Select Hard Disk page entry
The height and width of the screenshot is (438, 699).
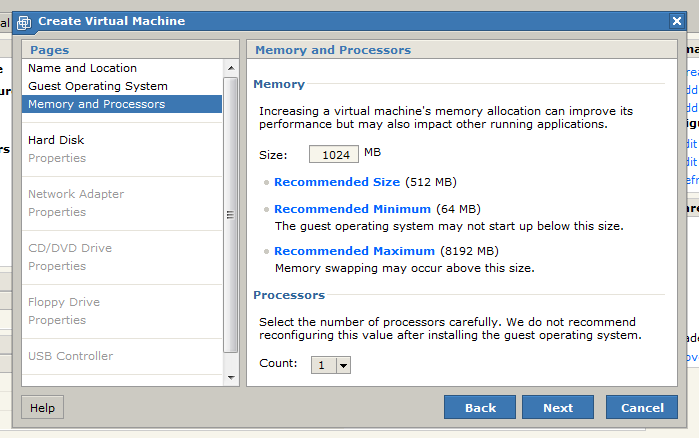tap(56, 140)
